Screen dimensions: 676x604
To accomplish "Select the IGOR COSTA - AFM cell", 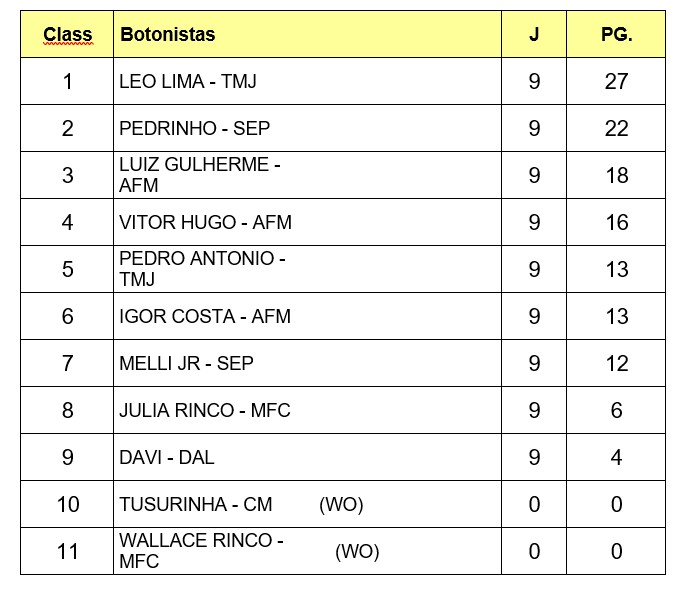I will (x=205, y=316).
